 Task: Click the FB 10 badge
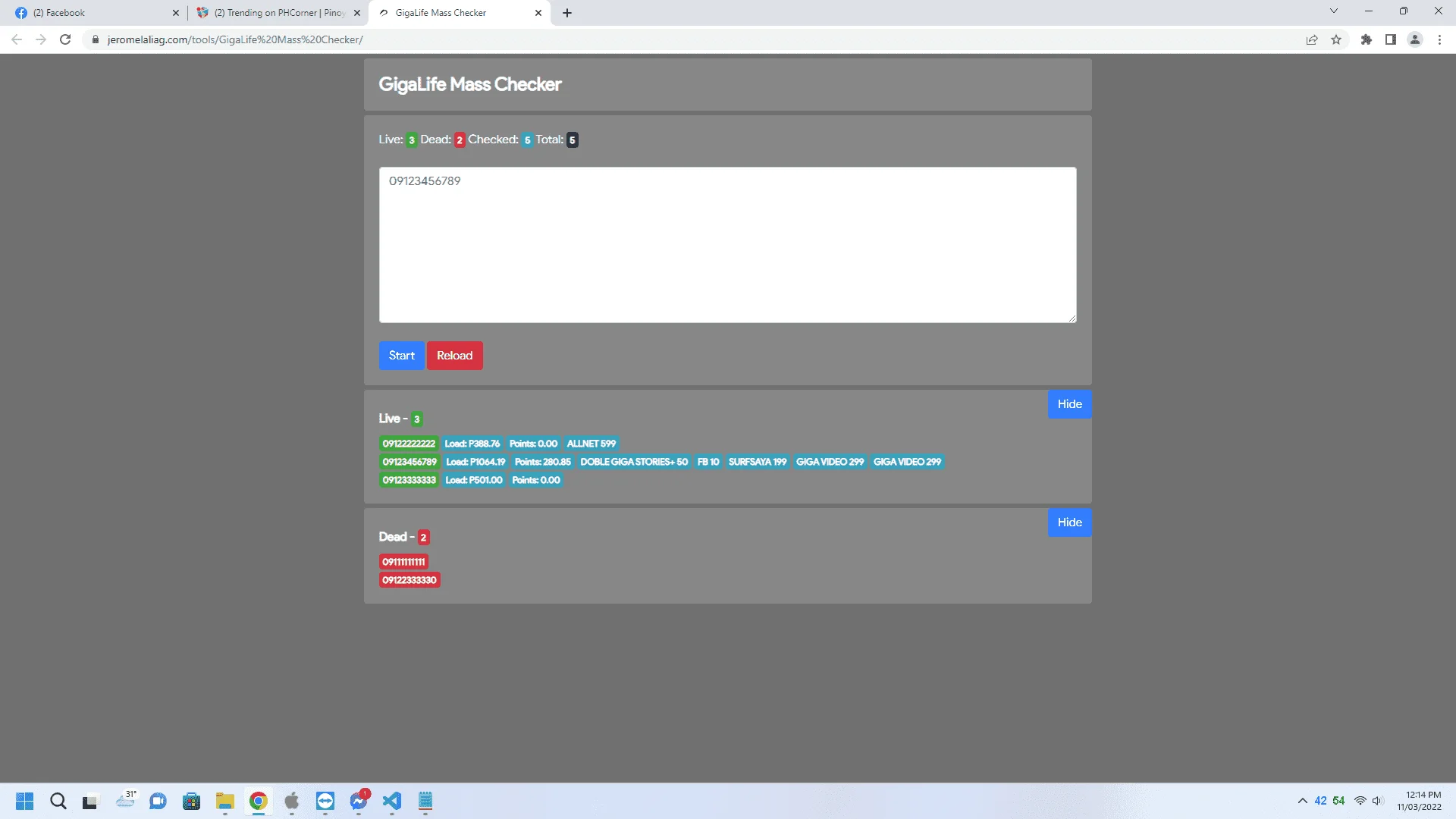708,462
